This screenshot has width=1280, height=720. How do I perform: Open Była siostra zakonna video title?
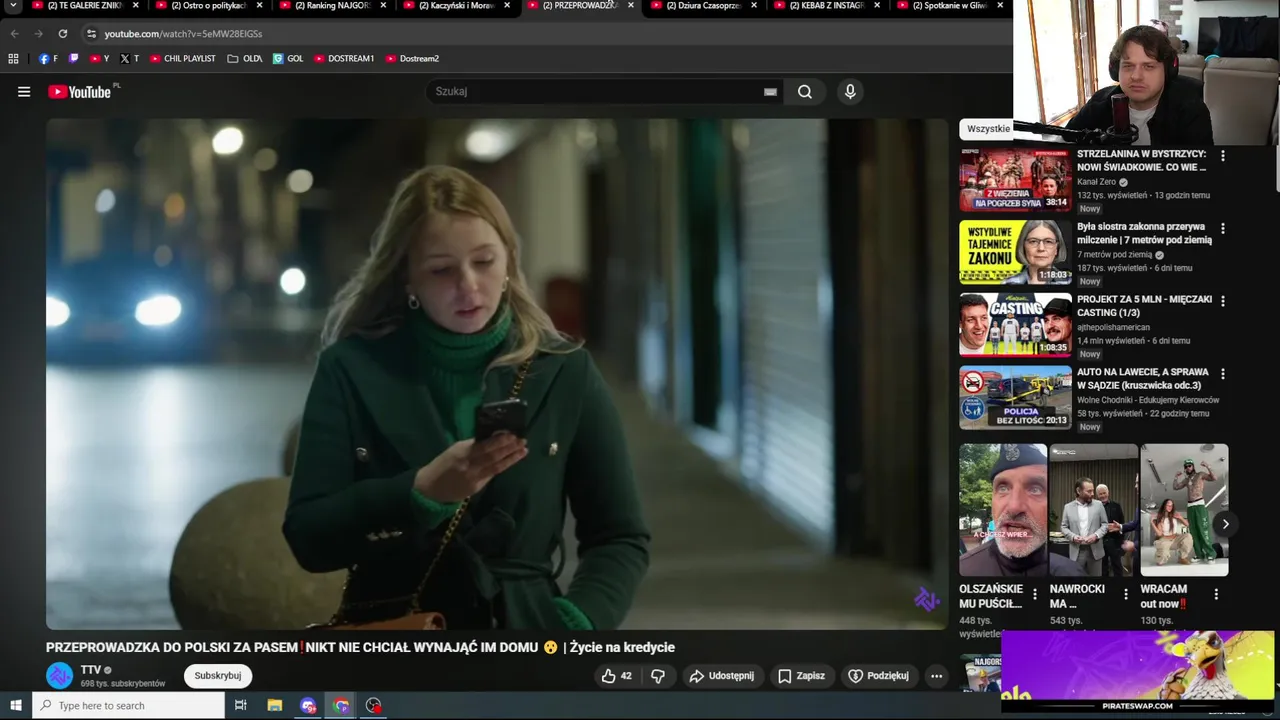(x=1144, y=233)
